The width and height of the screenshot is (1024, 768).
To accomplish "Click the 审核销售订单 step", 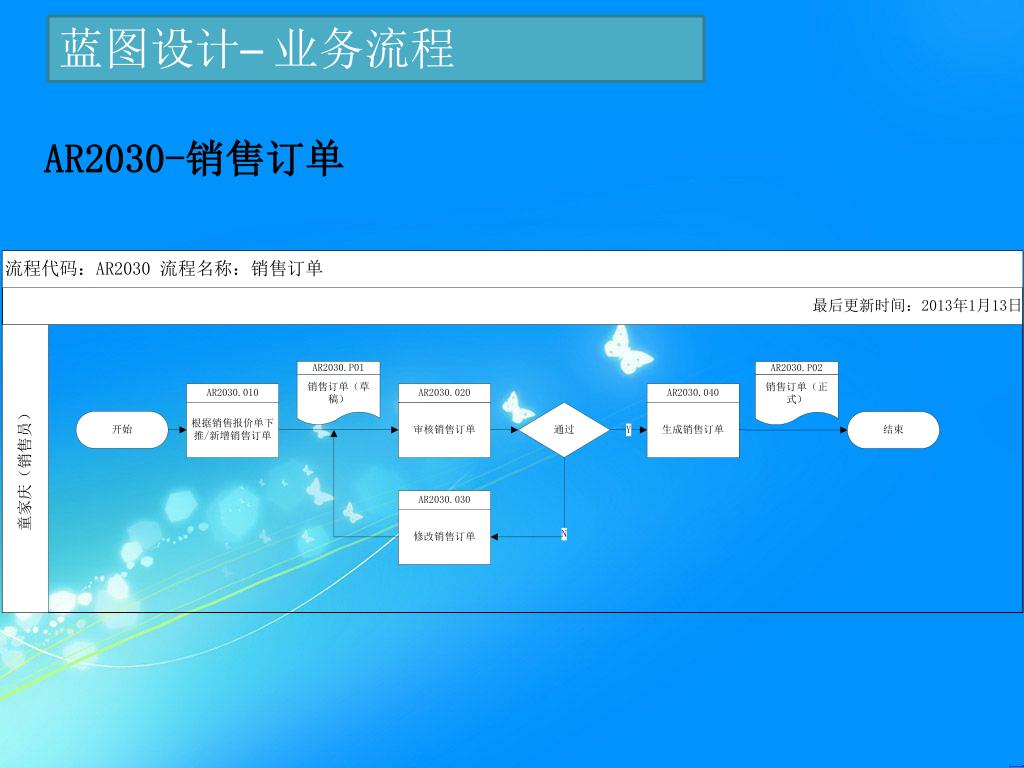I will [x=444, y=430].
